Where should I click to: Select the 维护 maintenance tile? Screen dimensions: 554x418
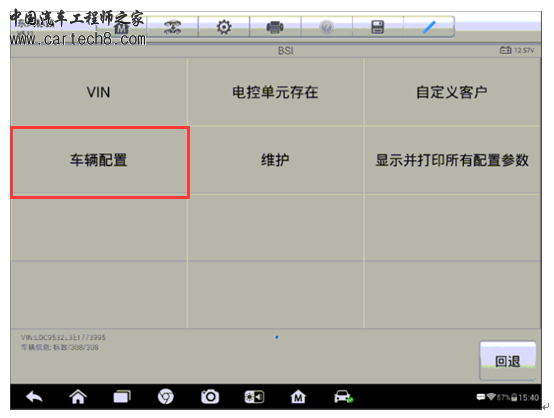click(276, 160)
